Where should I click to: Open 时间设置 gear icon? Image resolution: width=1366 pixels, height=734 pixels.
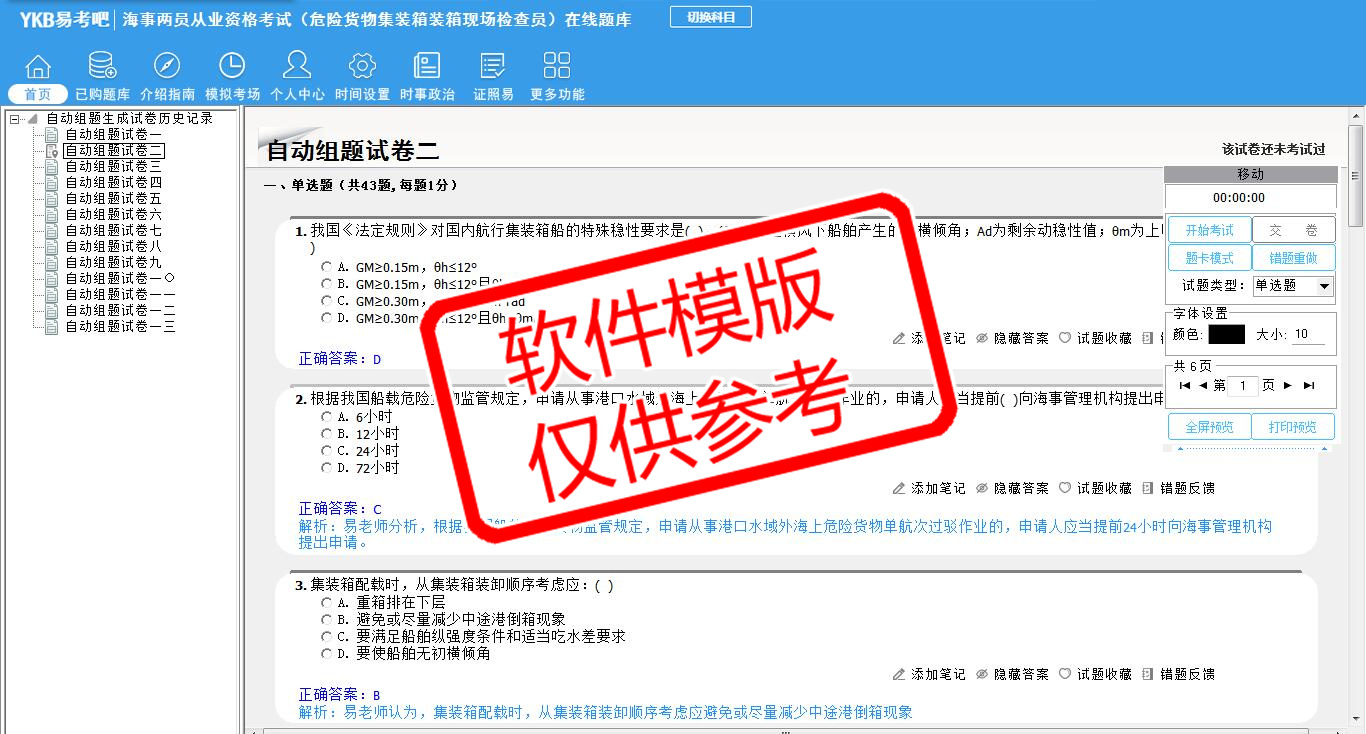point(362,67)
